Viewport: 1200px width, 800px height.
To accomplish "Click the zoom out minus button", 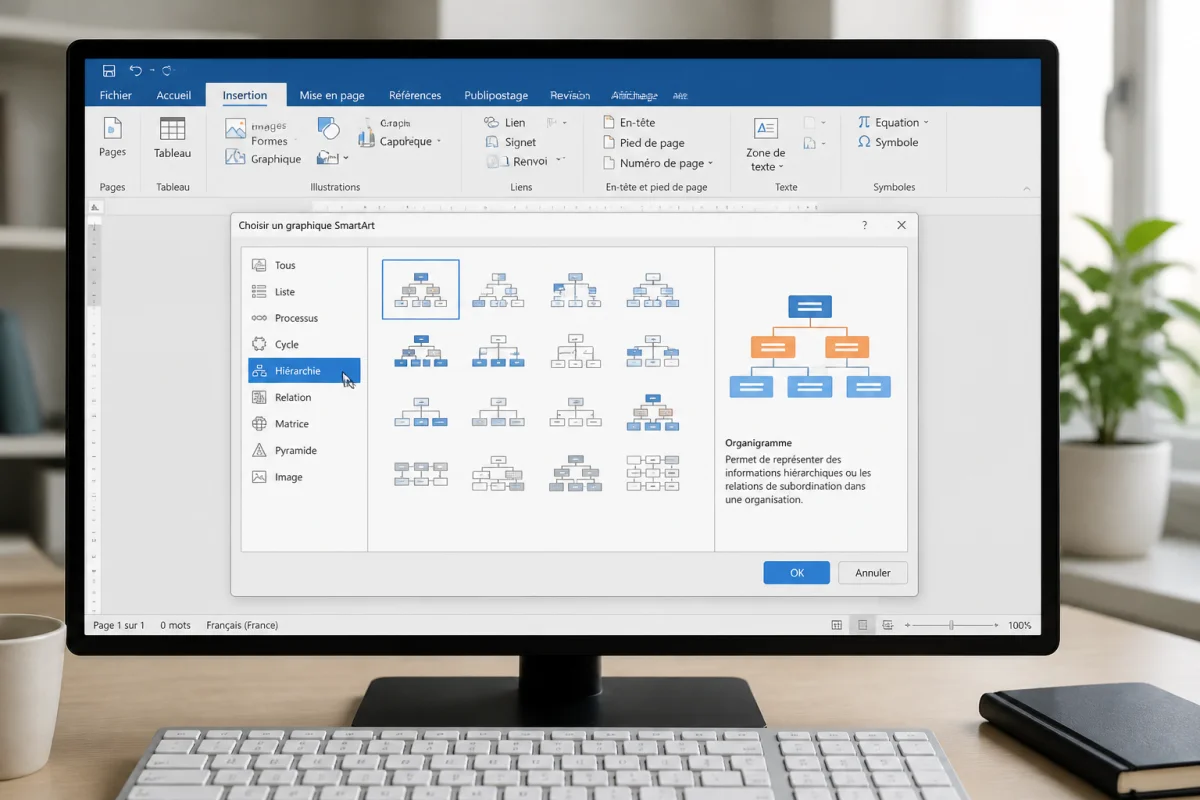I will (x=908, y=625).
